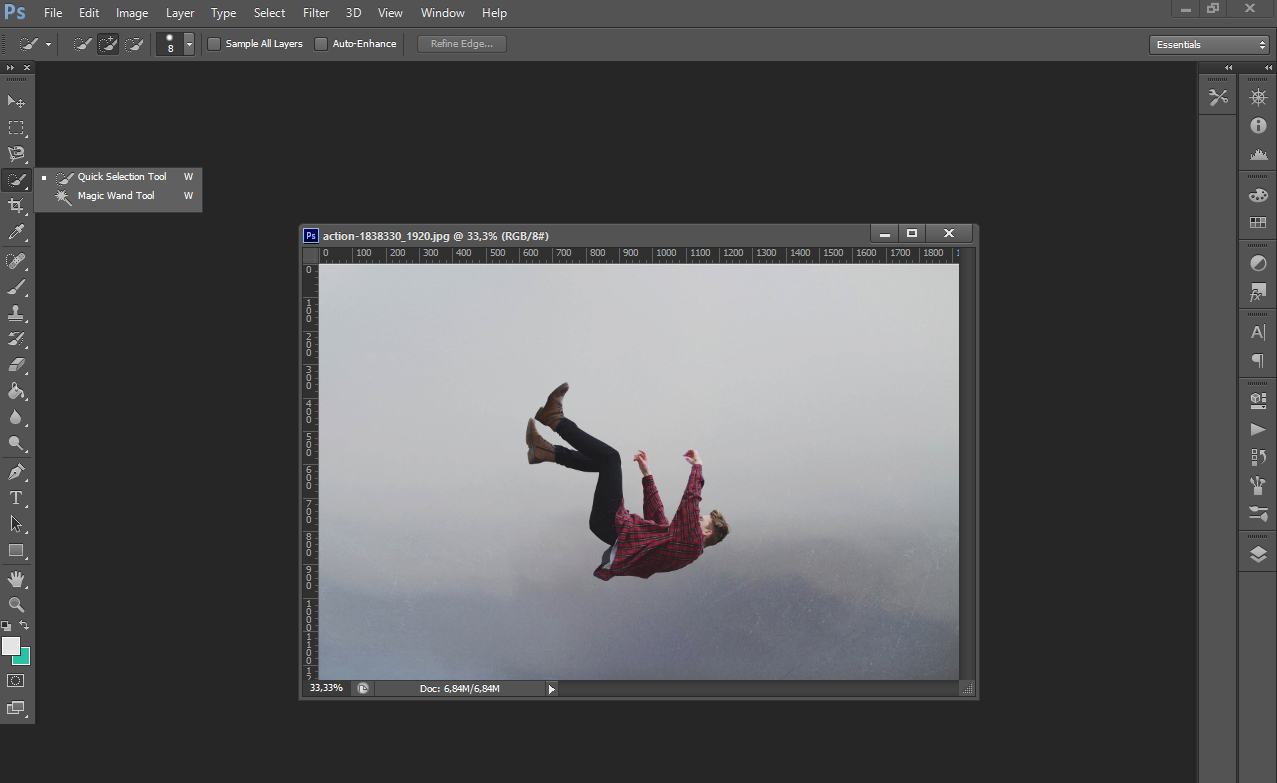1277x783 pixels.
Task: Select the Brush tool
Action: coord(16,287)
